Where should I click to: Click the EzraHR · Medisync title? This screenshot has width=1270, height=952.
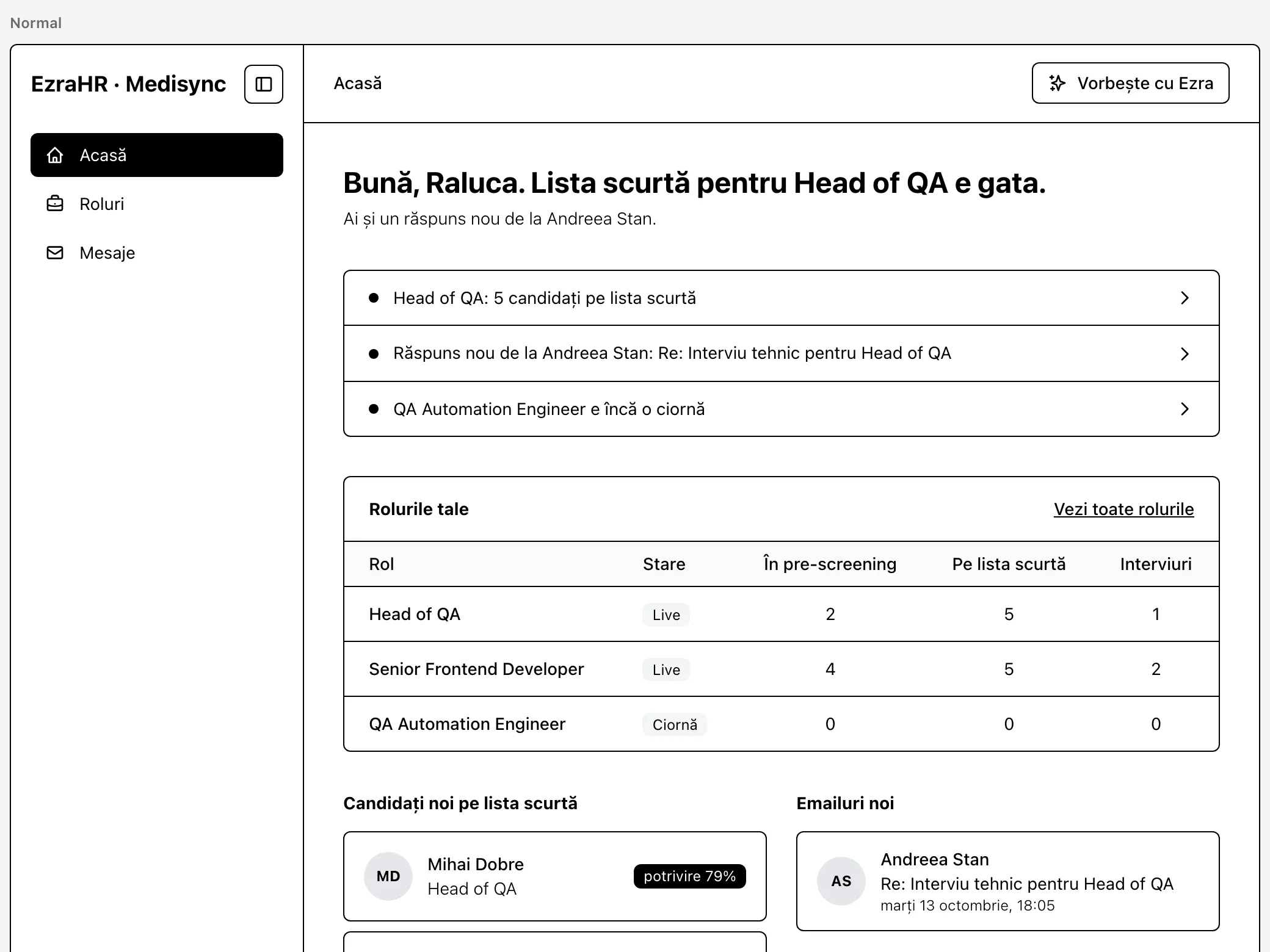(128, 84)
